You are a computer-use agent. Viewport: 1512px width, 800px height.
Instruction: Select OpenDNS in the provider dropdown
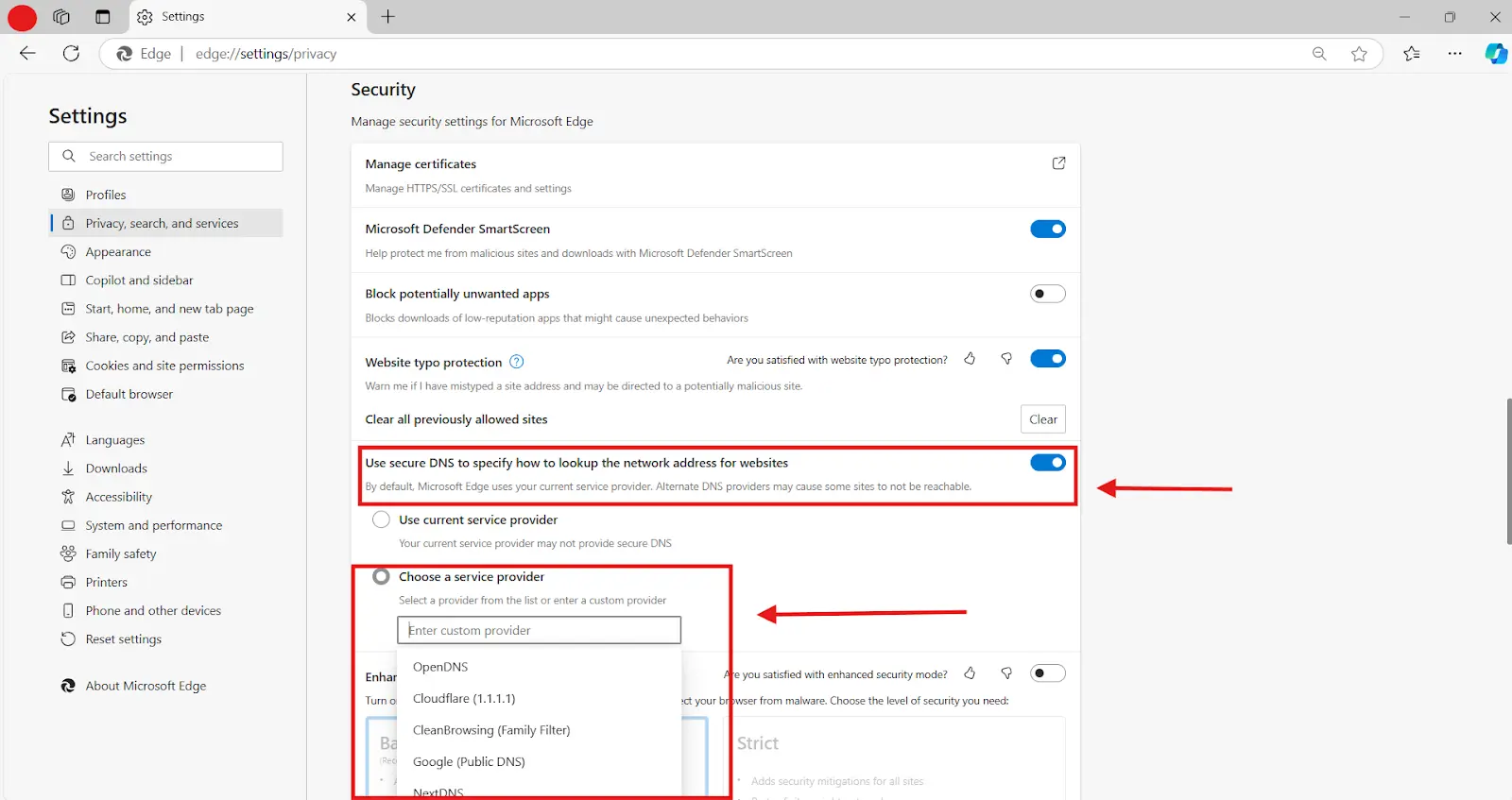pyautogui.click(x=440, y=667)
